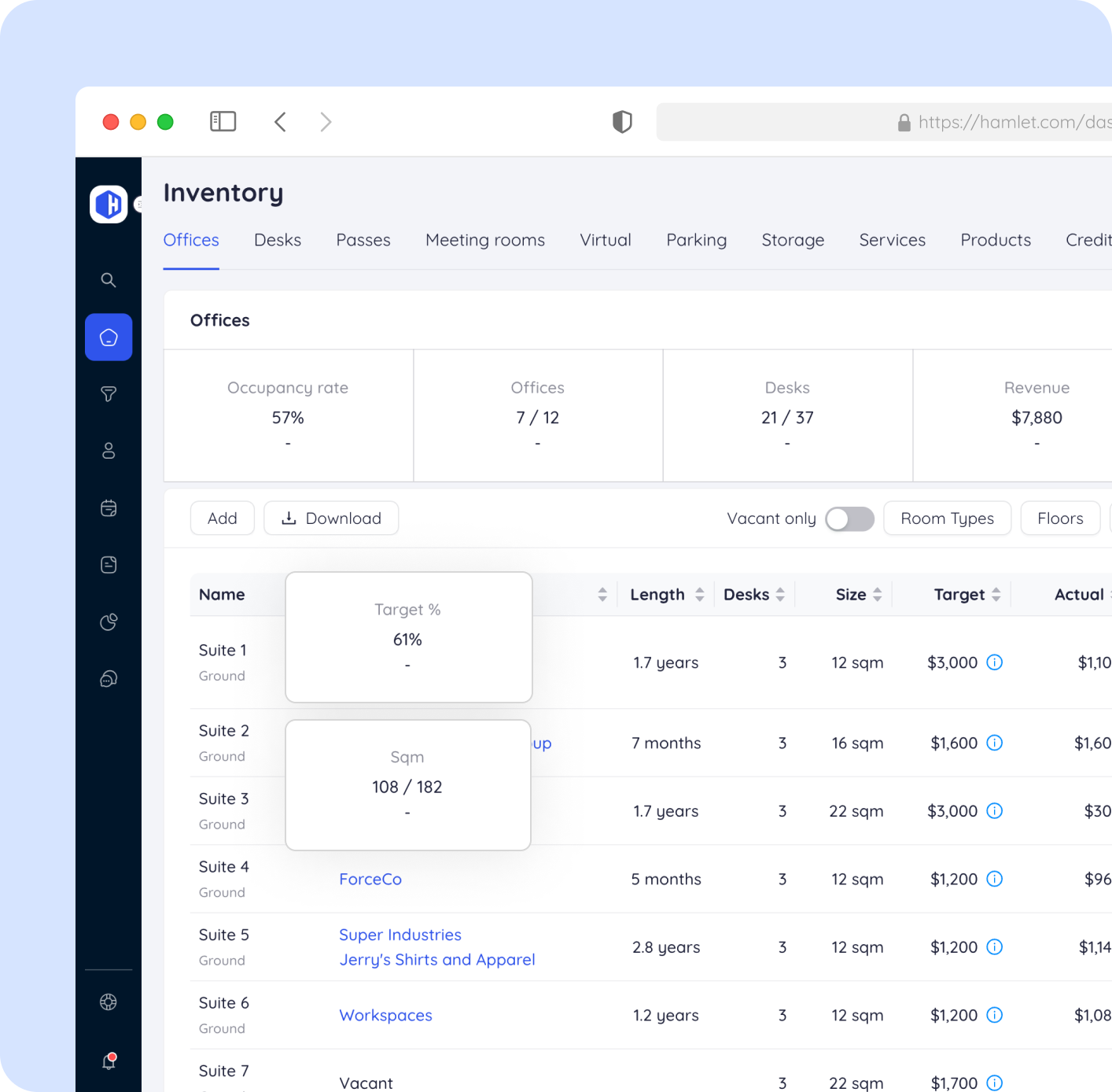Screen dimensions: 1112x1092
Task: Switch to the Services tab
Action: [893, 240]
